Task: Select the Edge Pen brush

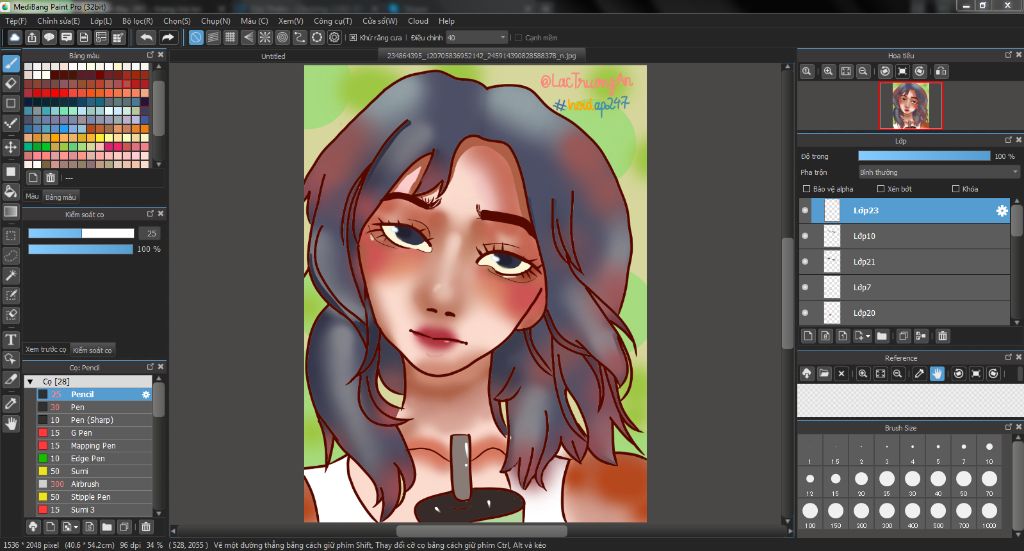Action: (94, 458)
